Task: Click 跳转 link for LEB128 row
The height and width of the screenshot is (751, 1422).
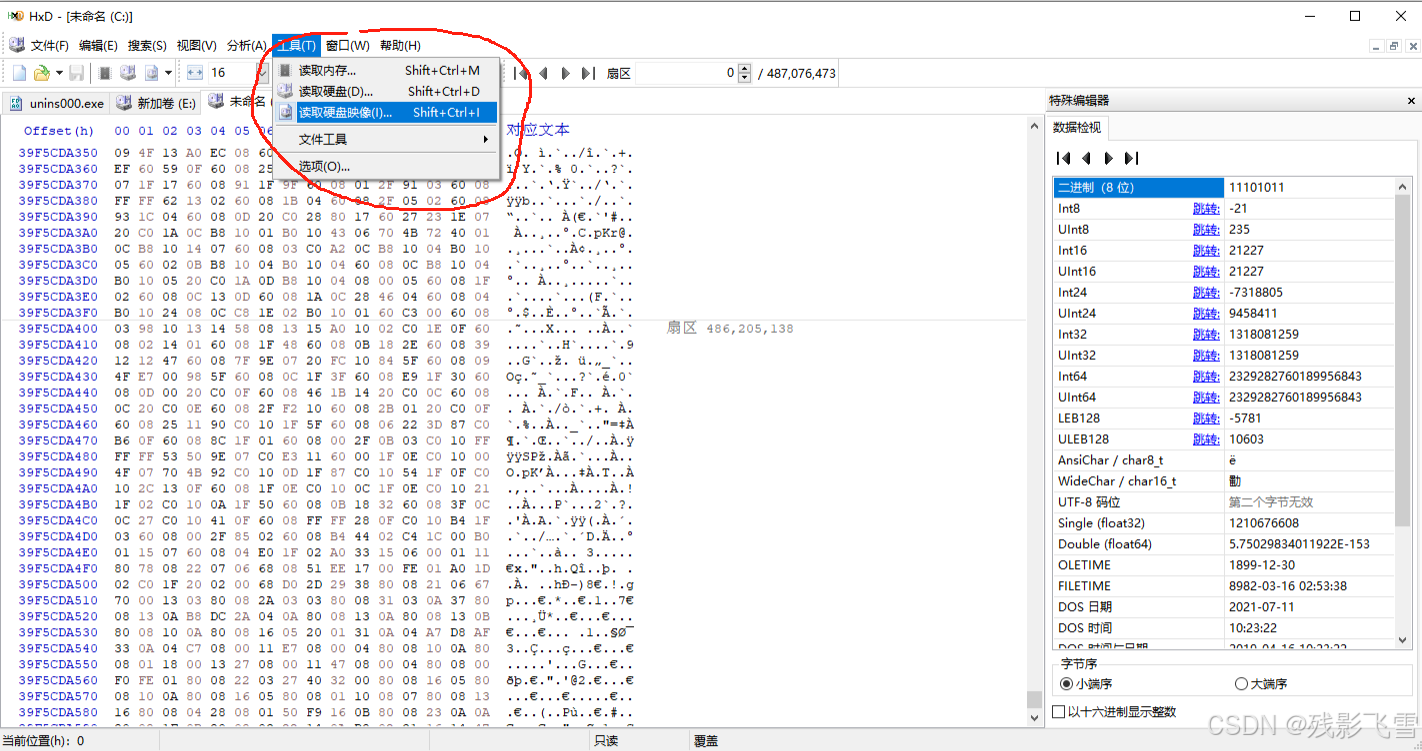Action: [x=1206, y=418]
